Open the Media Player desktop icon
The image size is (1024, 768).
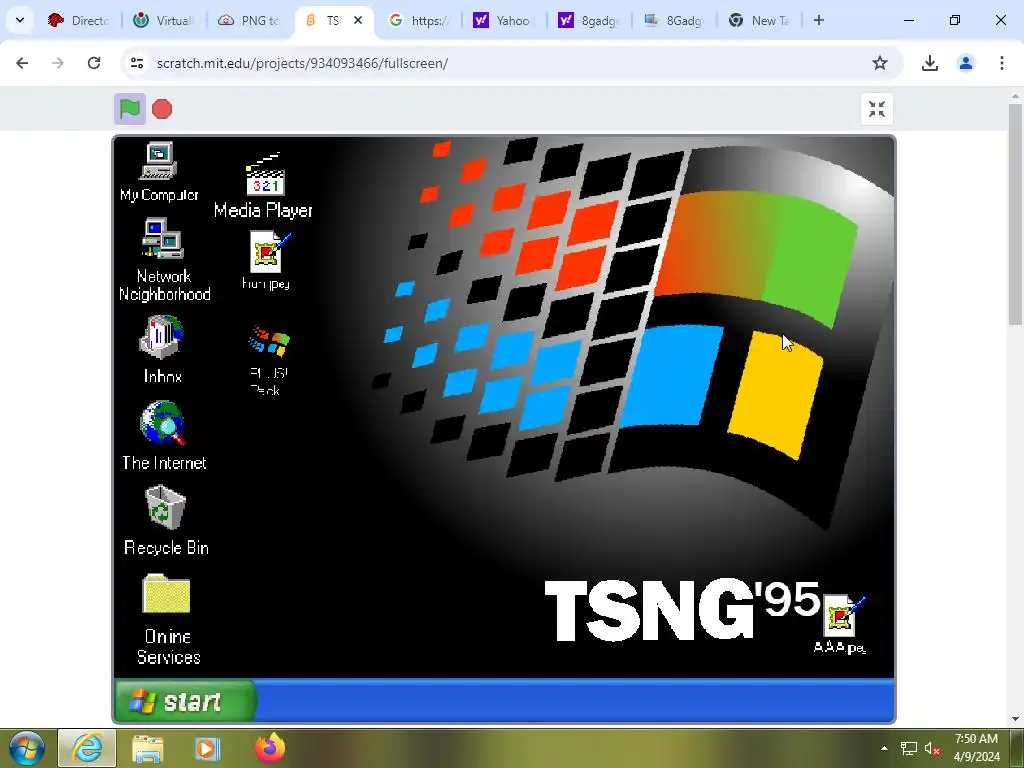pos(263,185)
